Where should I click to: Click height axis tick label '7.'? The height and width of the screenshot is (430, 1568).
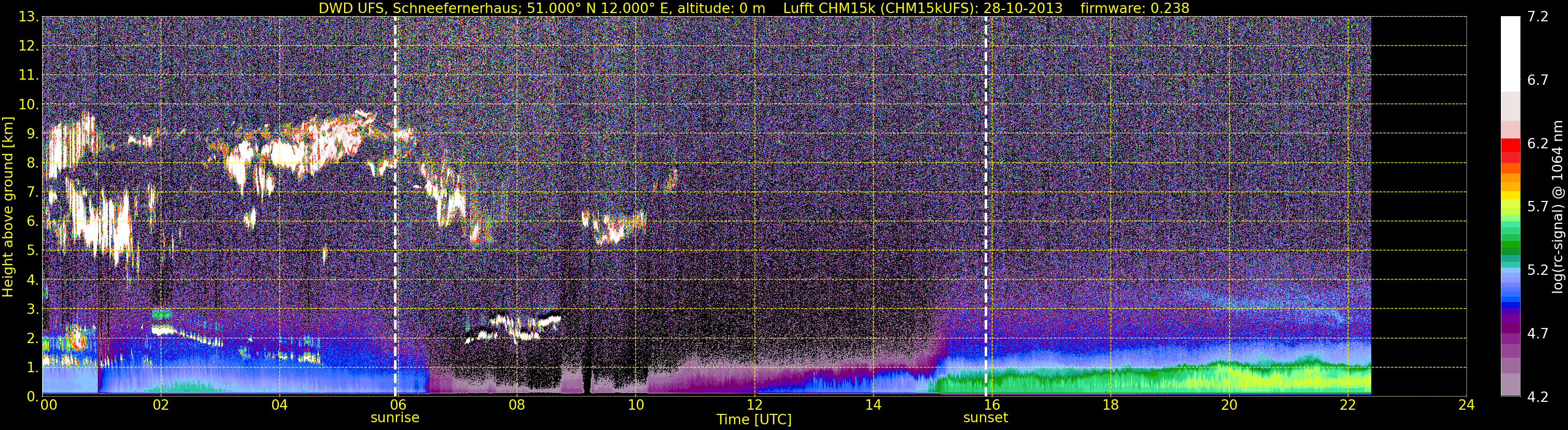coord(32,192)
